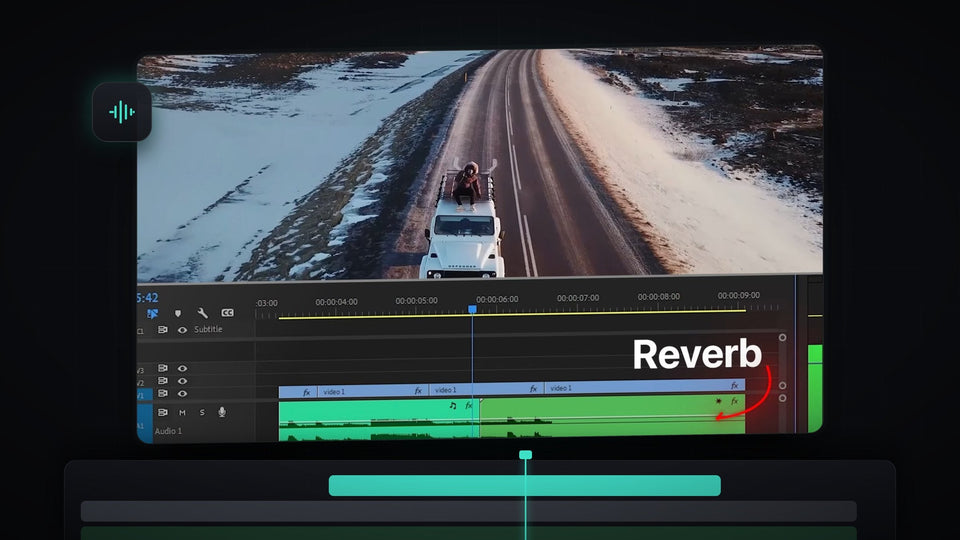Screen dimensions: 960x540
Task: Click the Audio 1 track name
Action: (x=168, y=431)
